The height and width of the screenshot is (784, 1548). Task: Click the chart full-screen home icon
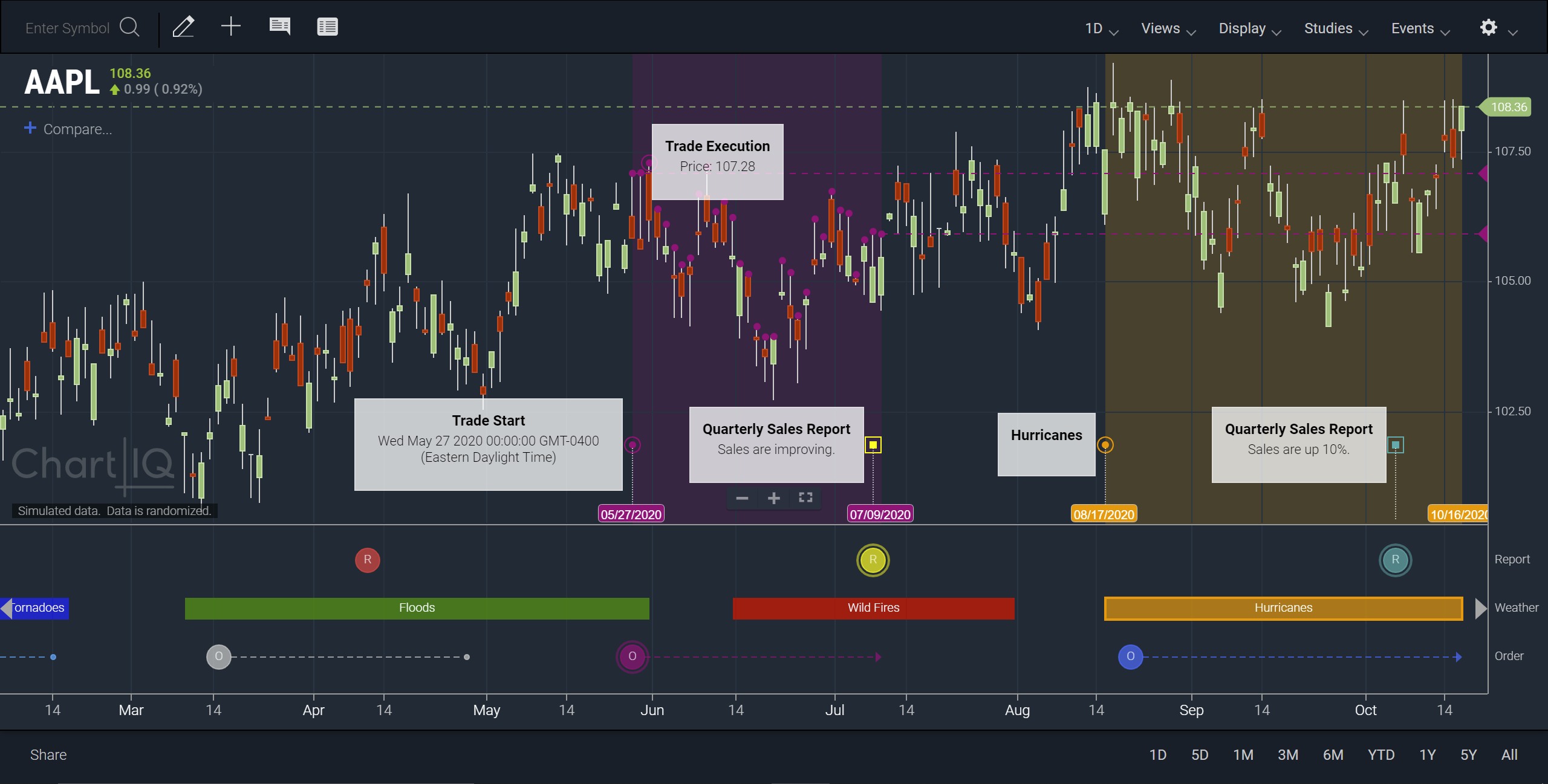point(805,497)
